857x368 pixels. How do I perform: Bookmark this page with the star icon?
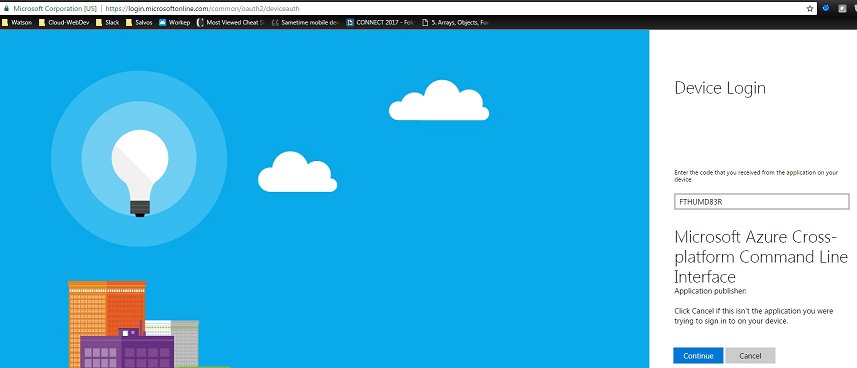pos(810,9)
